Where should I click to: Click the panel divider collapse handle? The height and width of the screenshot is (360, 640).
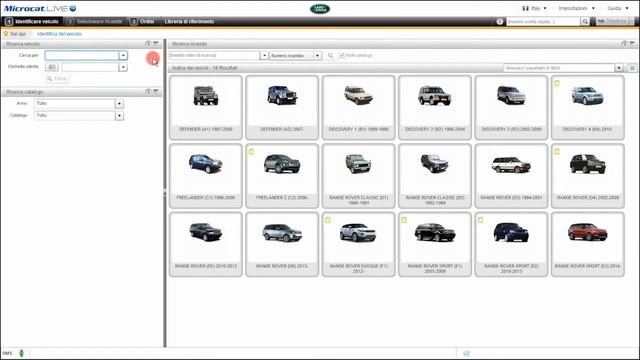click(165, 193)
